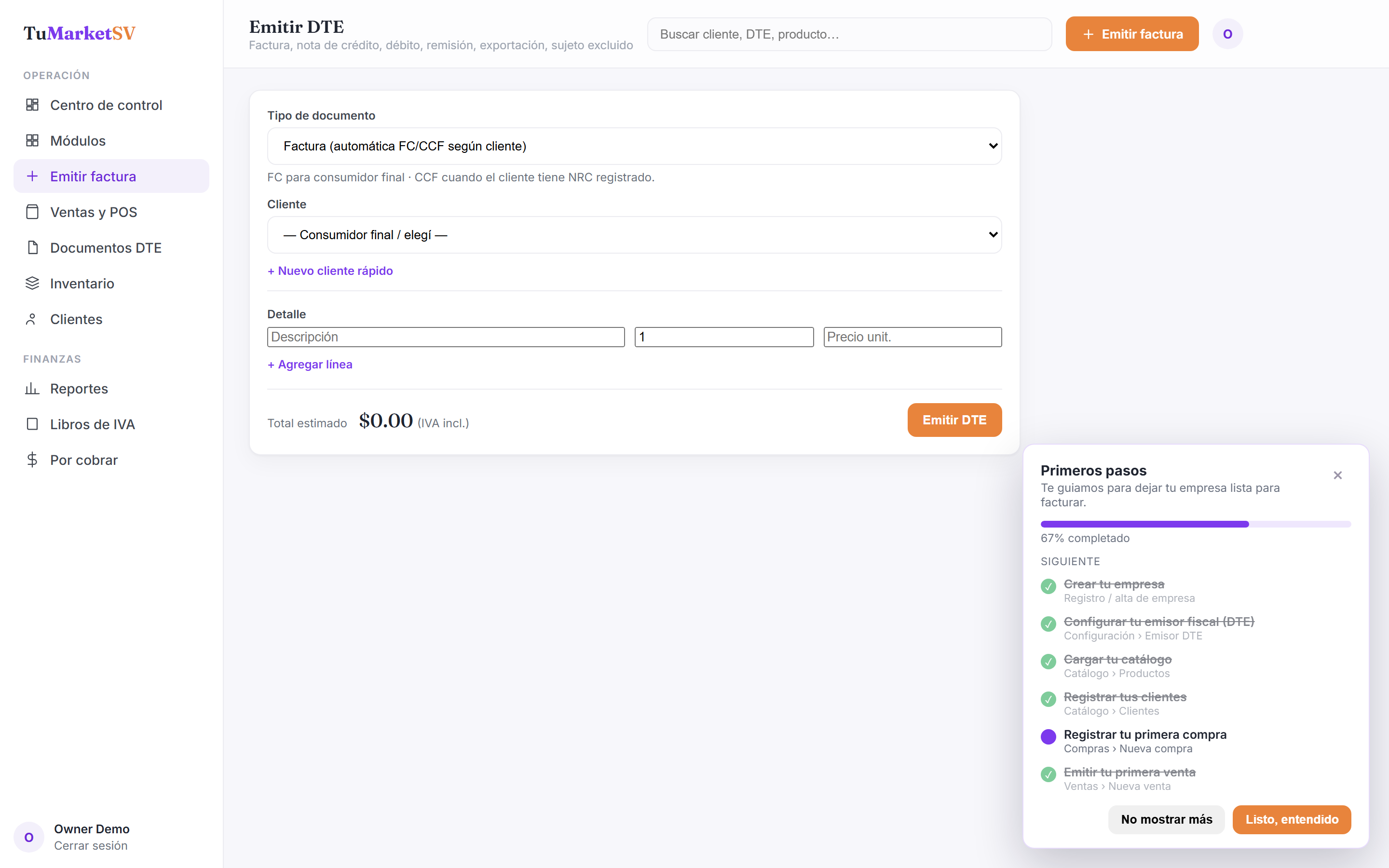Viewport: 1389px width, 868px height.
Task: Click the Libros de IVA book icon
Action: pos(32,424)
